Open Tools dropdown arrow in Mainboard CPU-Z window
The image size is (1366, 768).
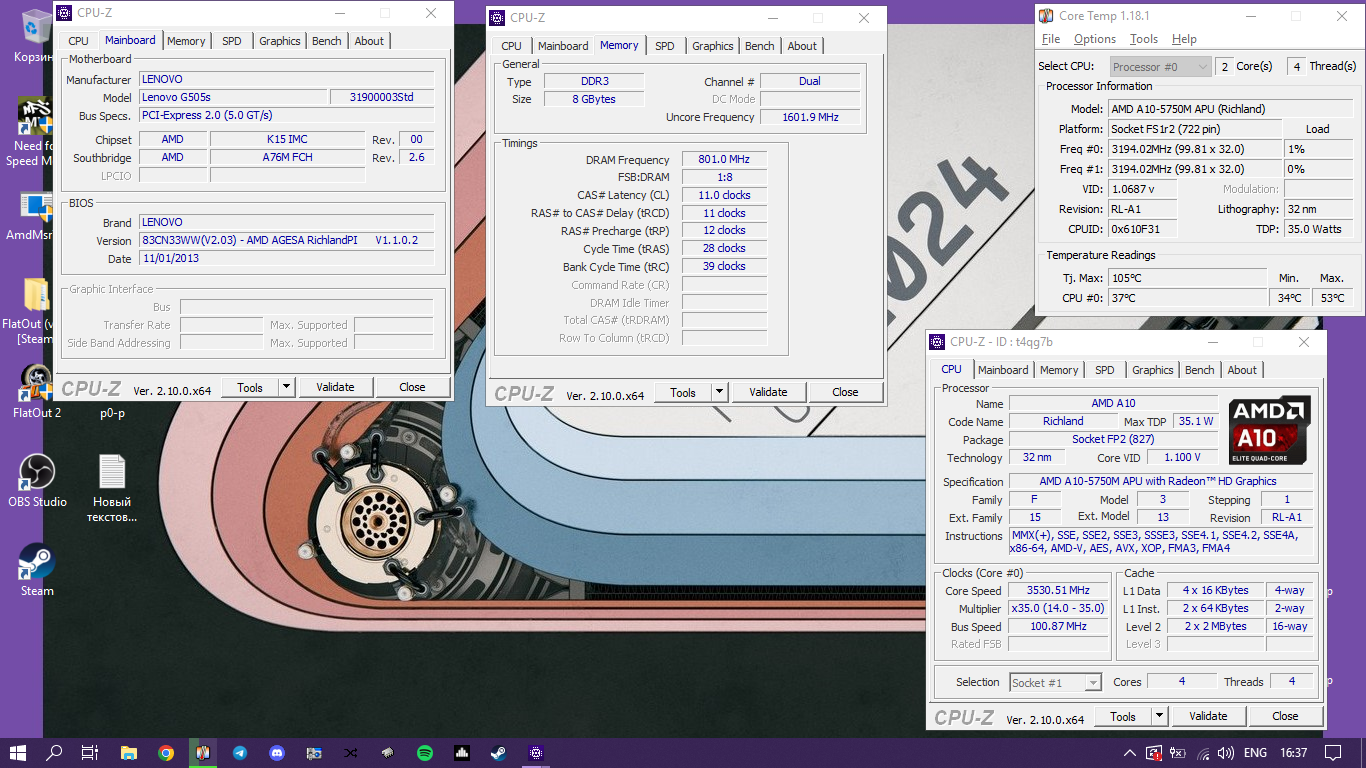pyautogui.click(x=286, y=387)
